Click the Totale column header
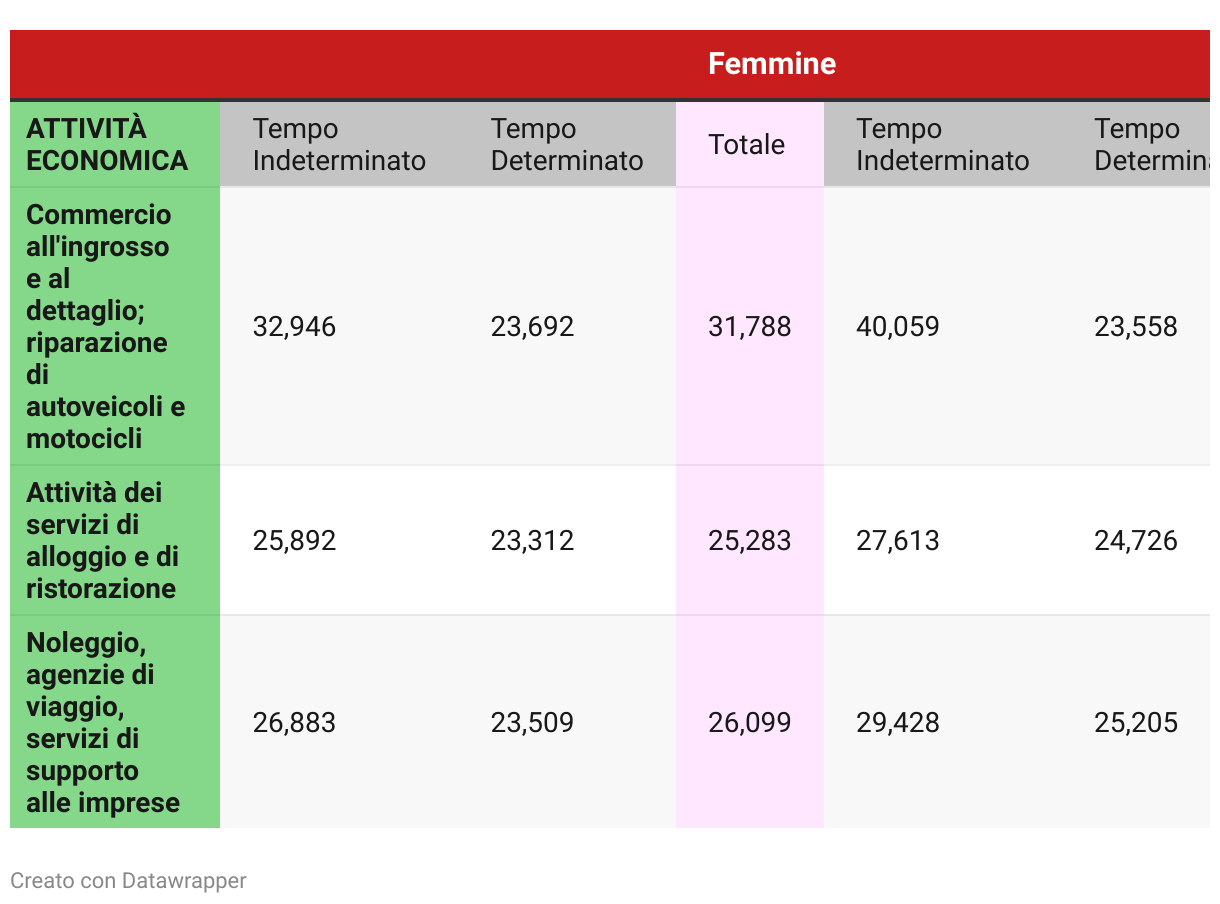This screenshot has height=904, width=1220. tap(747, 145)
